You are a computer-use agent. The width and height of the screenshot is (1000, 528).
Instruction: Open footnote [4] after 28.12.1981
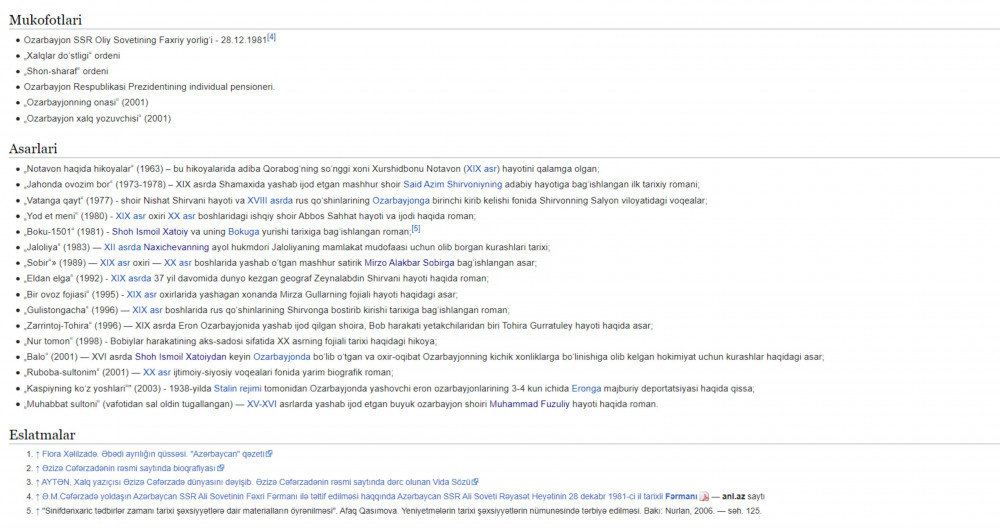click(x=272, y=37)
